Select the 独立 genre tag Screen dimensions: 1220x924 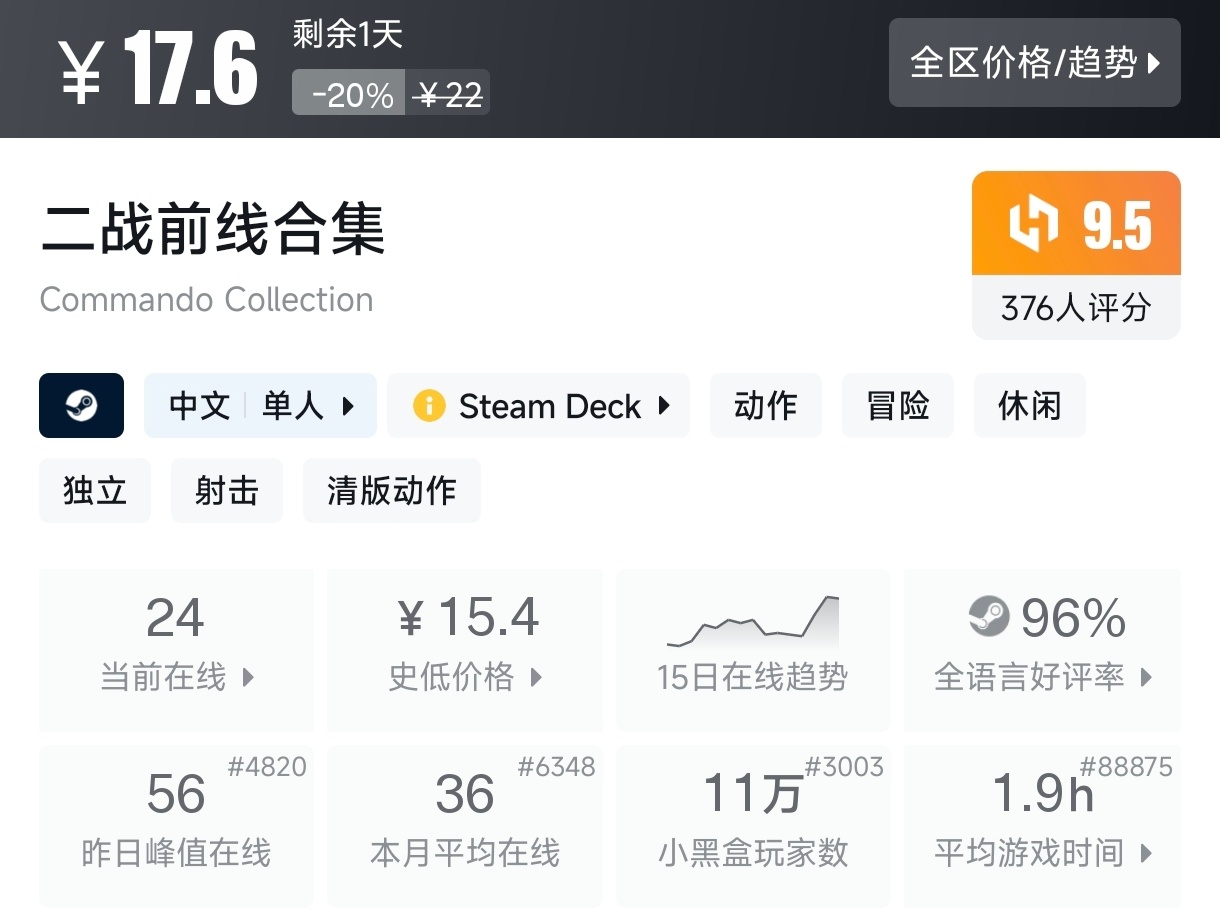(x=95, y=491)
